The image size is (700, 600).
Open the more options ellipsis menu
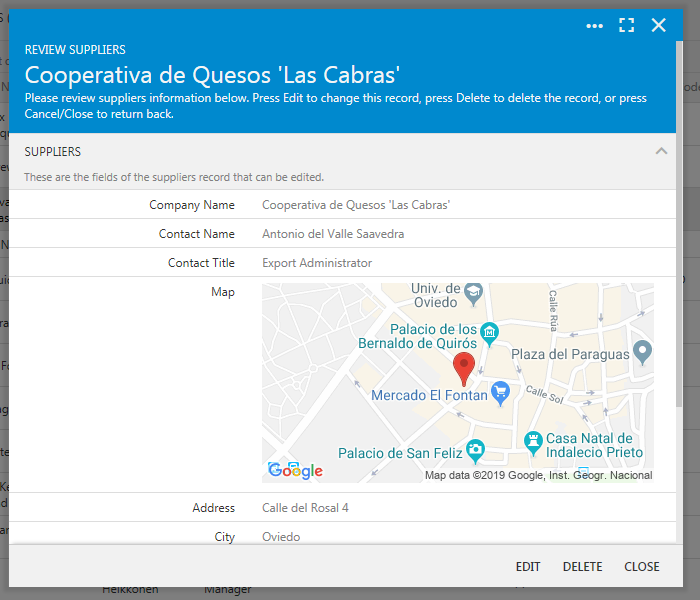pyautogui.click(x=594, y=26)
